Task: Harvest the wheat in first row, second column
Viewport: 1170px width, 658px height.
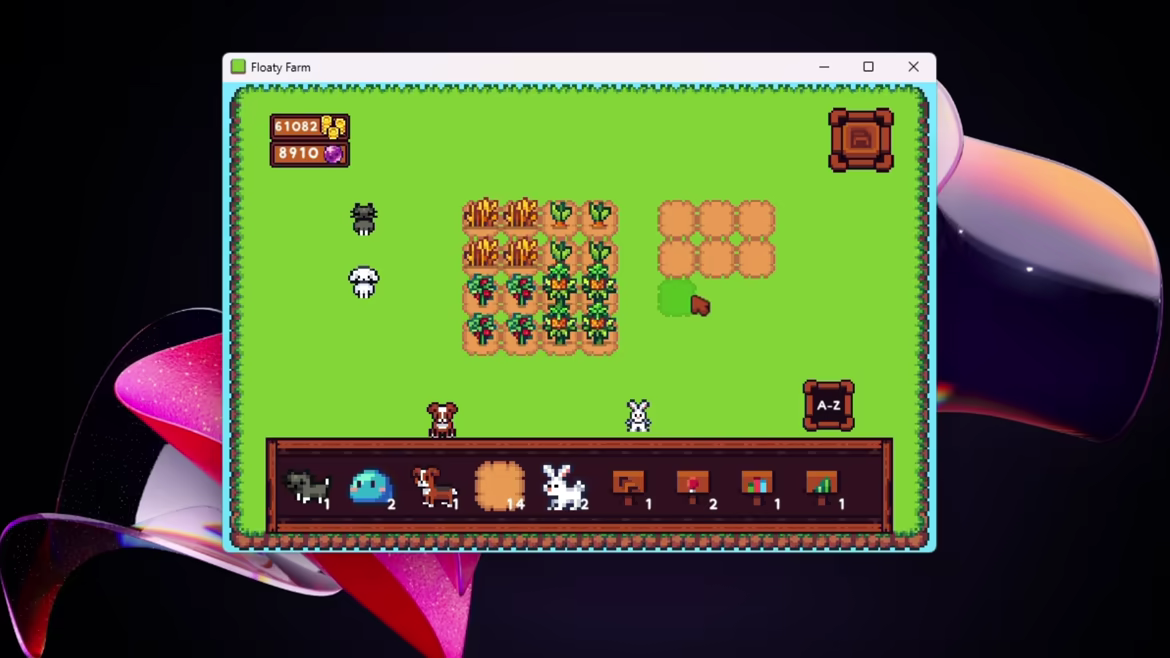Action: point(521,217)
